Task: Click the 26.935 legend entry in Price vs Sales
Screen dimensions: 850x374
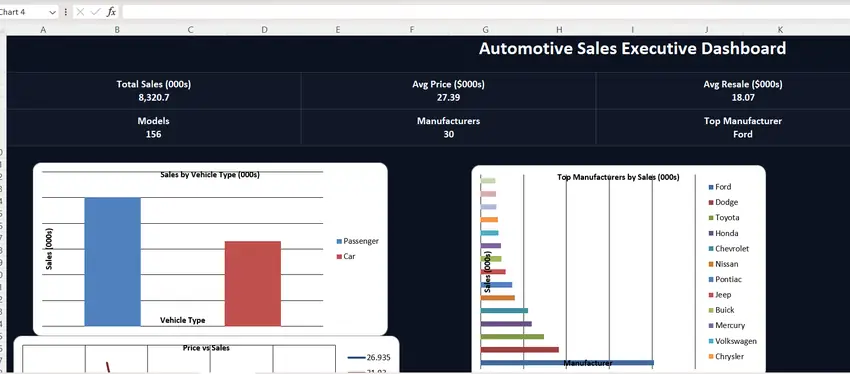Action: pyautogui.click(x=369, y=357)
